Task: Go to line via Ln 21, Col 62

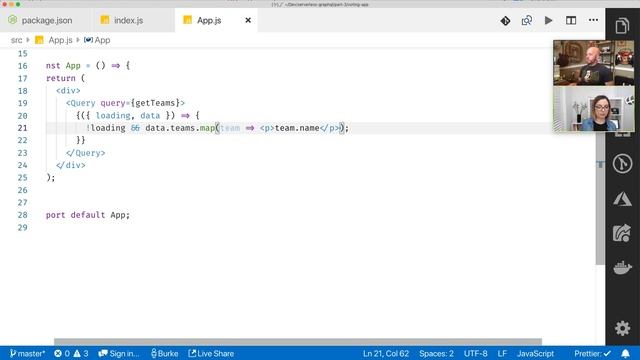Action: 386,353
